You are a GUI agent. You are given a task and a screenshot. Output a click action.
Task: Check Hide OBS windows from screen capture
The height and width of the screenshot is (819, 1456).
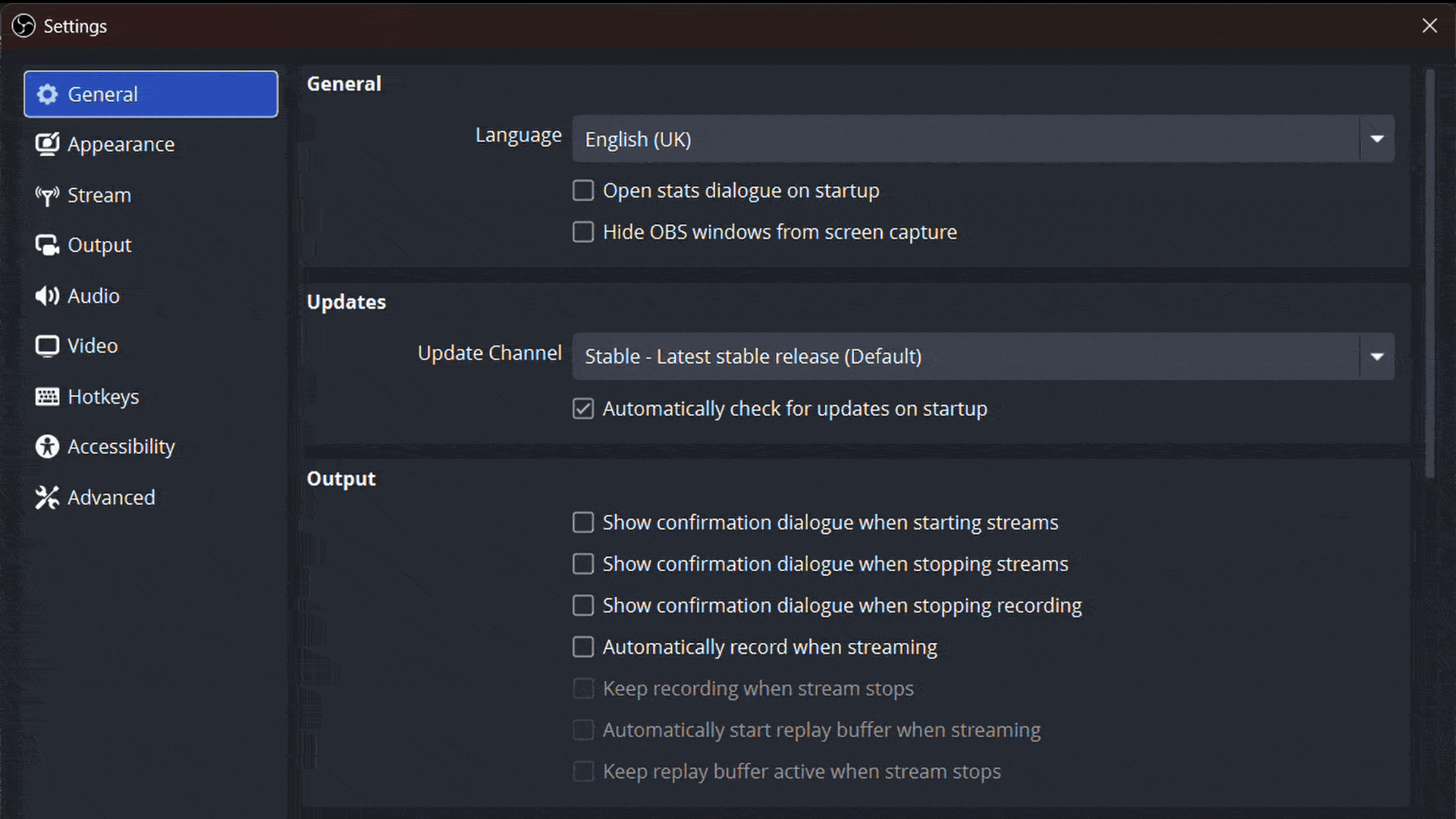[x=582, y=232]
